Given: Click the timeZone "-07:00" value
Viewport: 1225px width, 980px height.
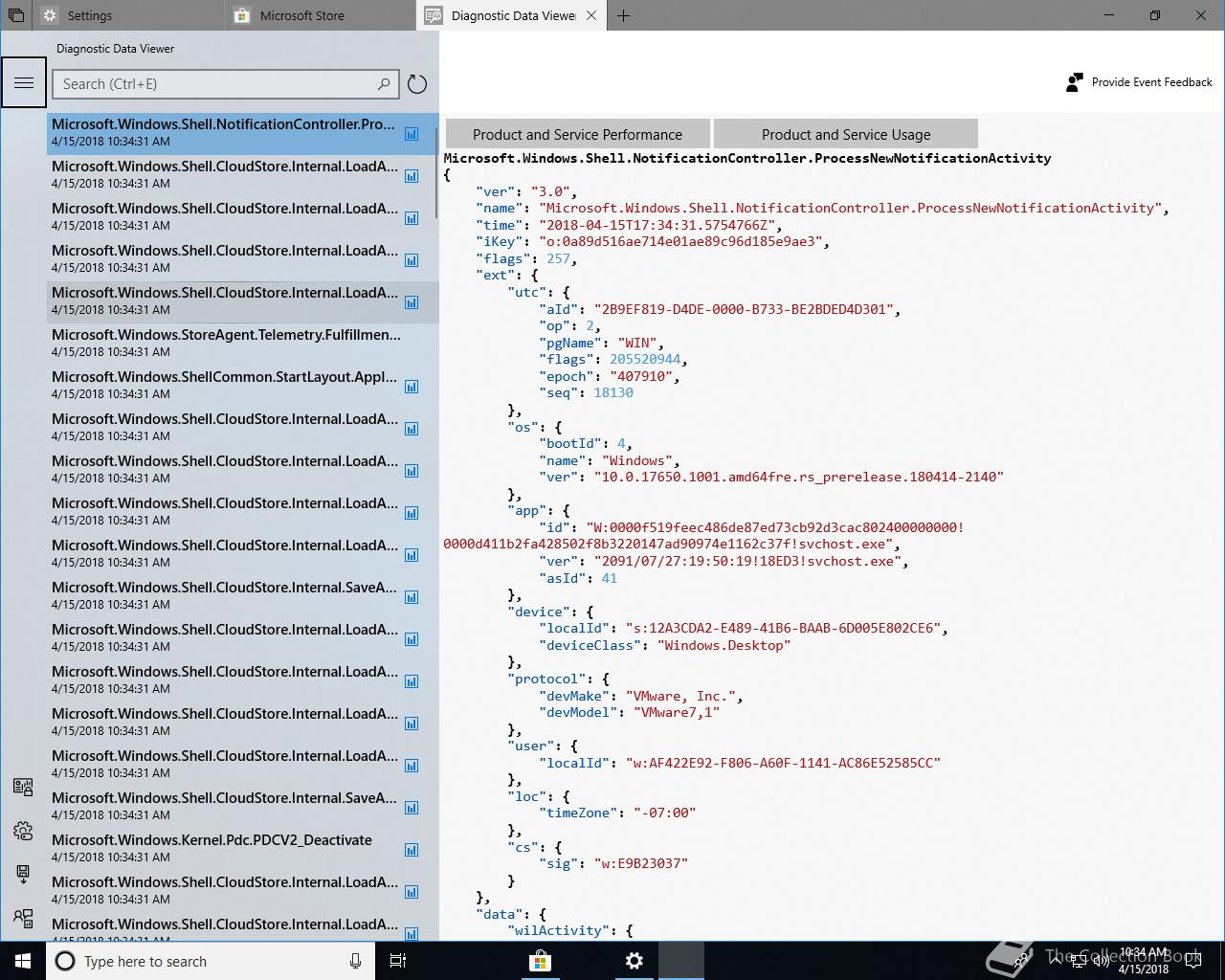Looking at the screenshot, I should (x=665, y=813).
